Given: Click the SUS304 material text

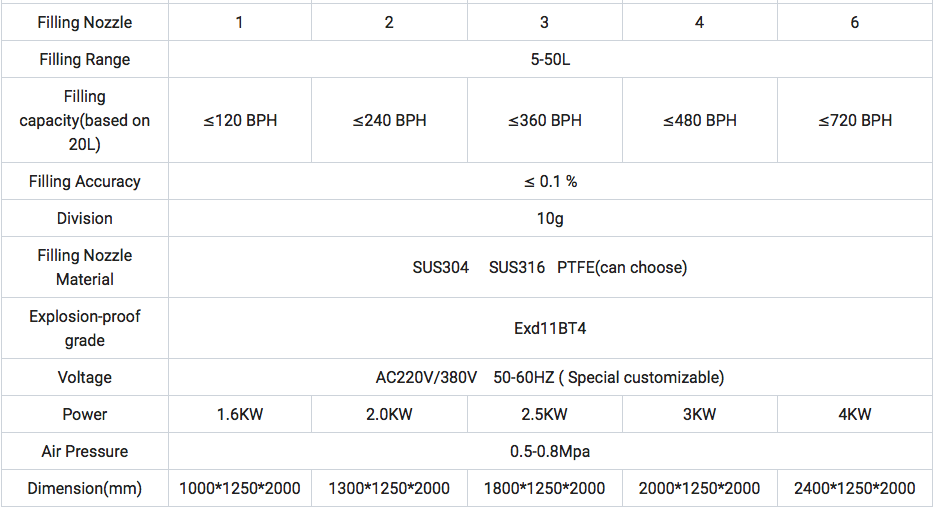Looking at the screenshot, I should 440,267.
